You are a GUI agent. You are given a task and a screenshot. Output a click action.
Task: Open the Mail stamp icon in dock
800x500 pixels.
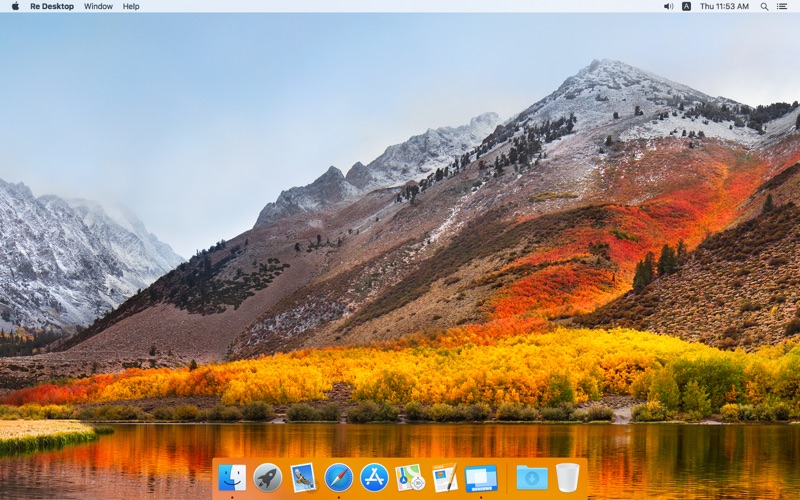click(303, 478)
